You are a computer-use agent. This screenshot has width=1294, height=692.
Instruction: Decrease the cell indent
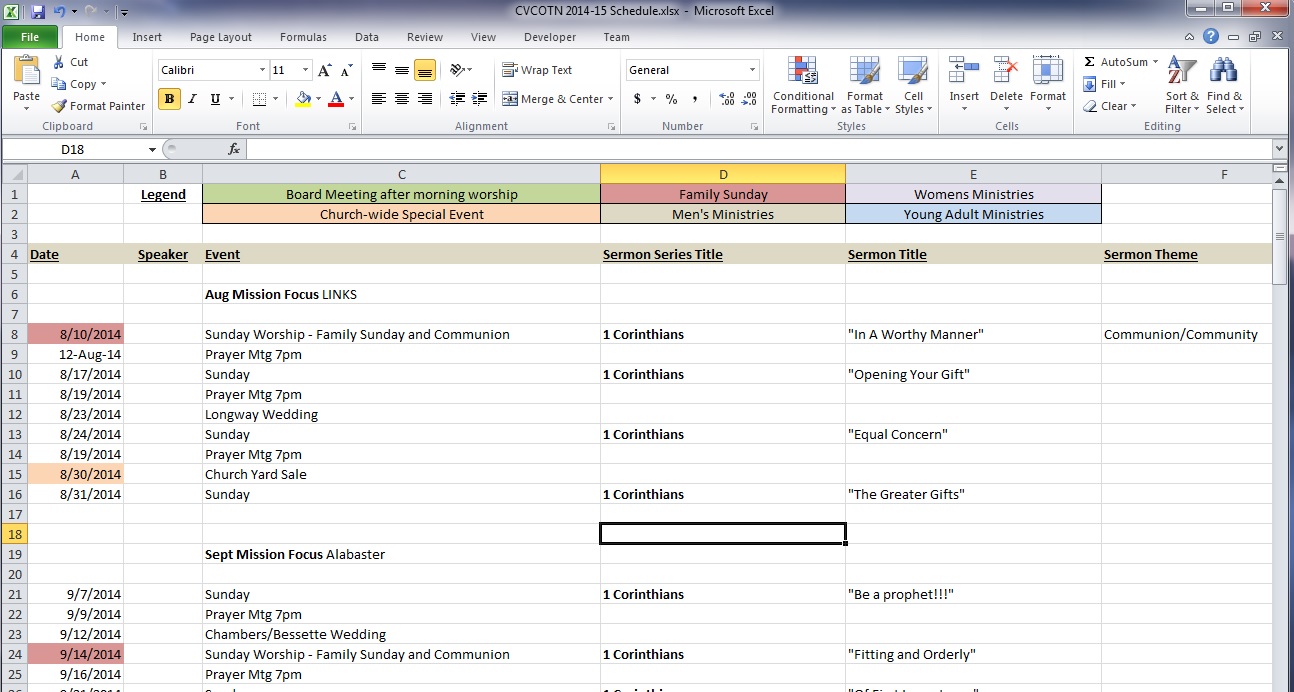(457, 99)
